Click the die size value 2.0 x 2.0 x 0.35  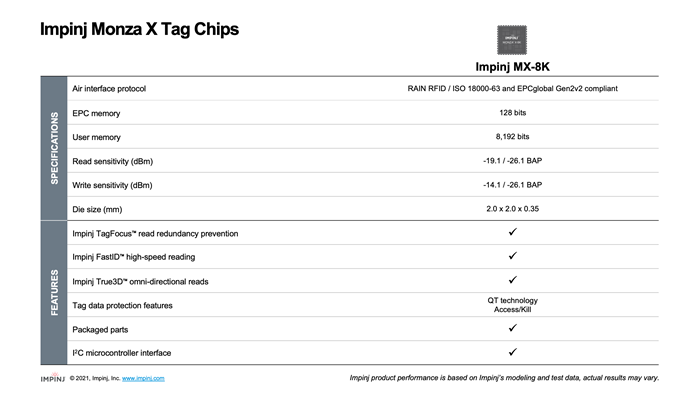512,209
